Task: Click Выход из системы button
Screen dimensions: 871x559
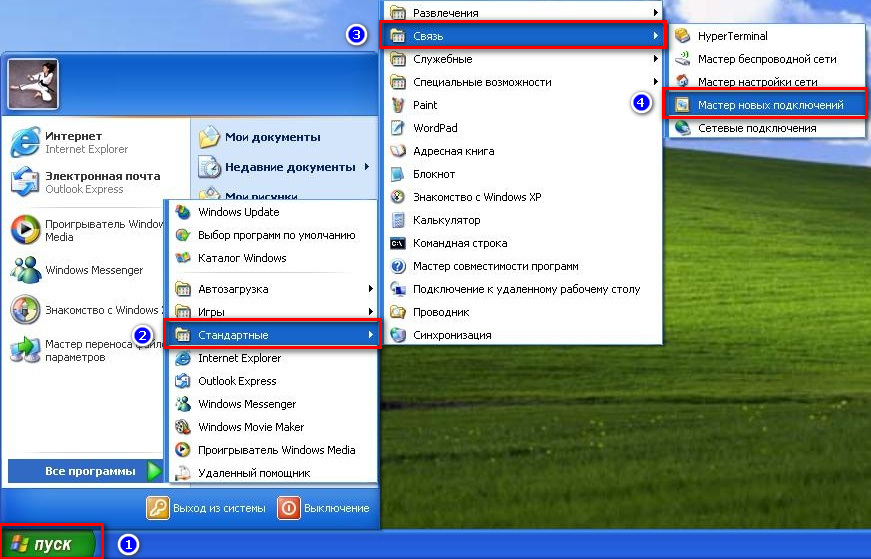Action: coord(206,508)
